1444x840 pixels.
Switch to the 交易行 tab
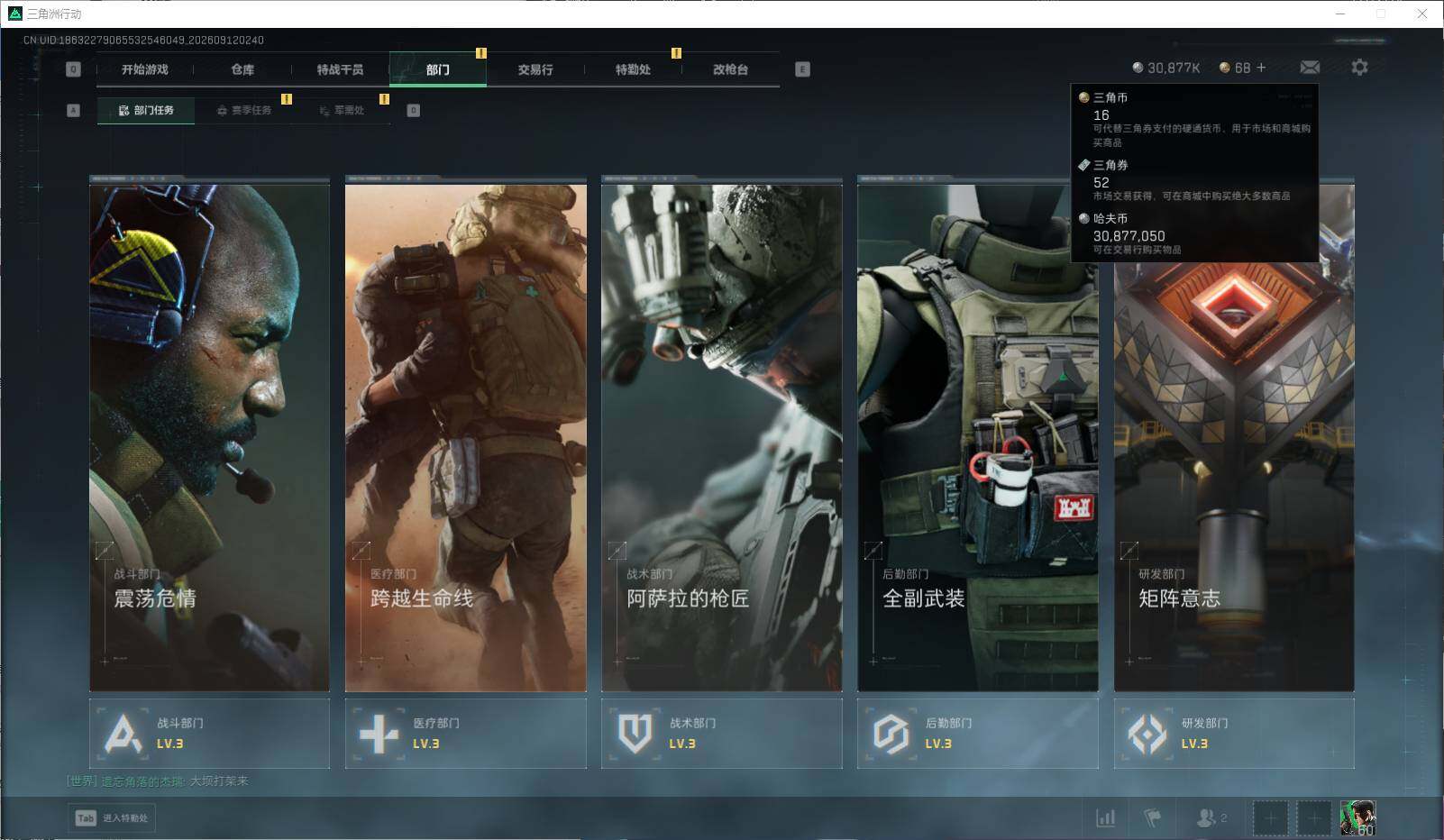pyautogui.click(x=535, y=69)
